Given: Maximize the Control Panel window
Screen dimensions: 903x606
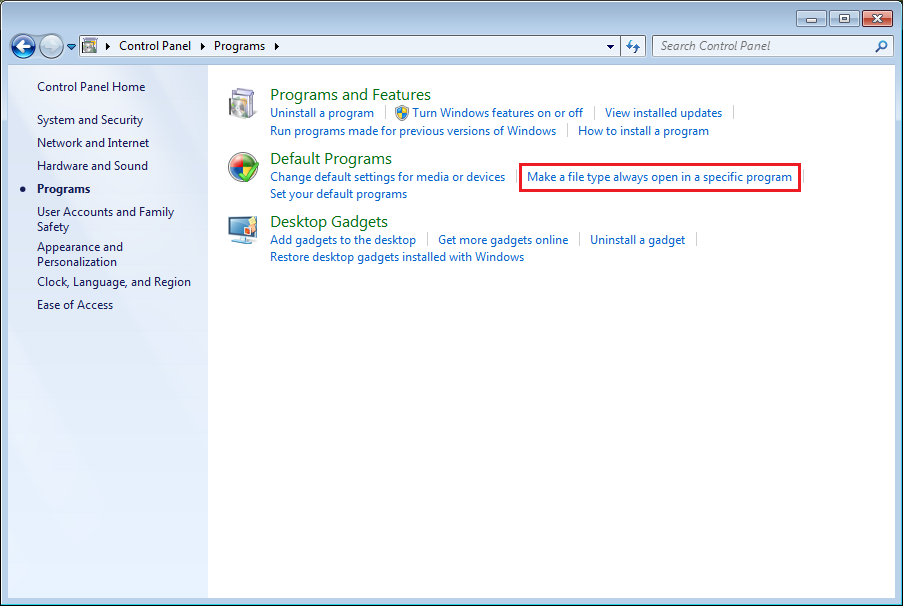Looking at the screenshot, I should [844, 19].
